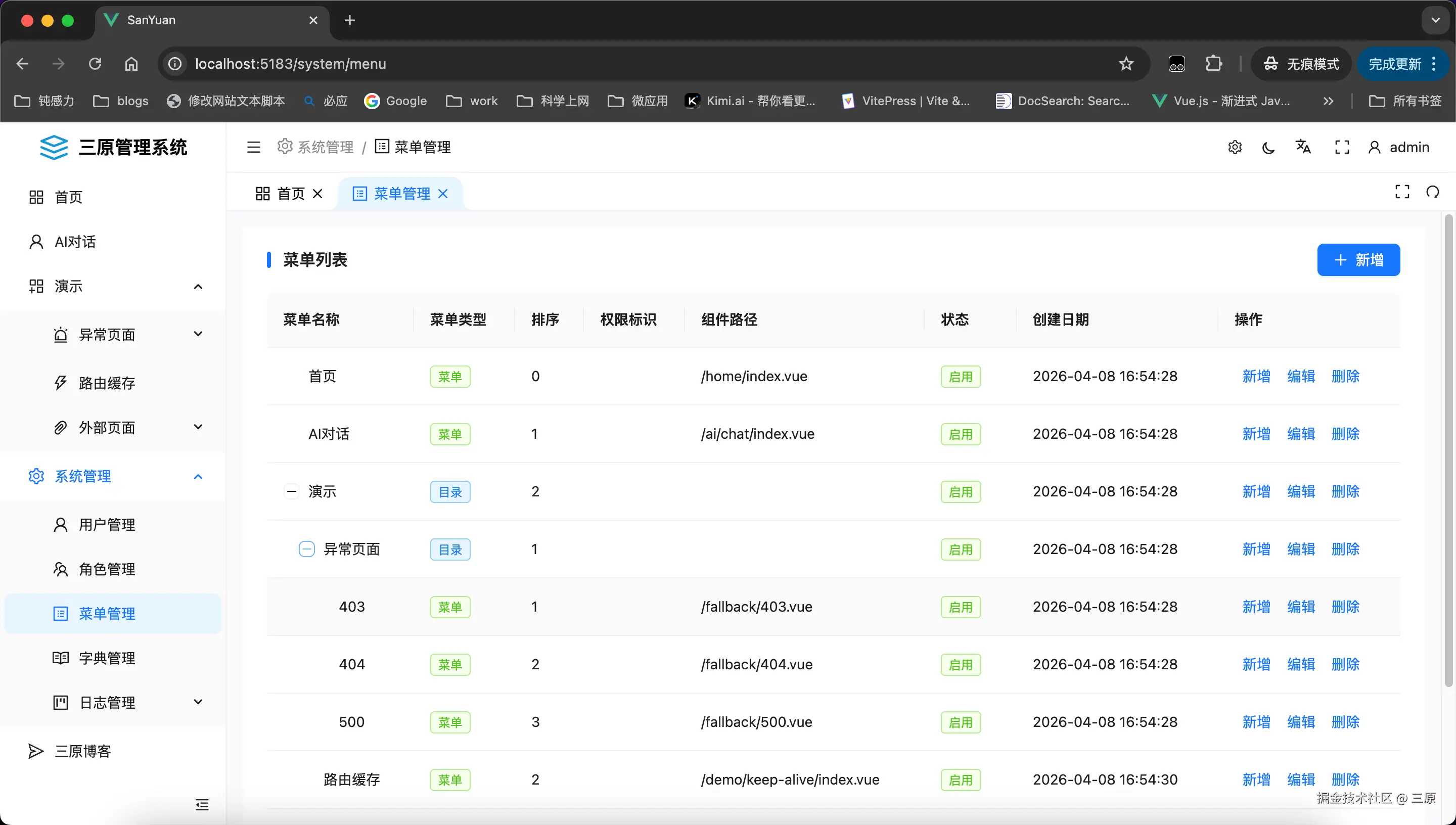
Task: Toggle dark mode with the moon icon
Action: (1268, 147)
